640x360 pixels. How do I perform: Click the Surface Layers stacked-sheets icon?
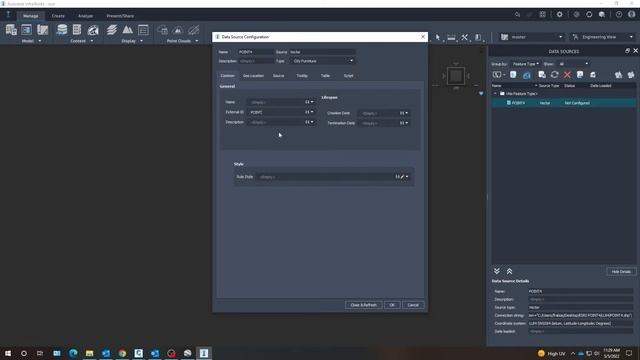(111, 30)
